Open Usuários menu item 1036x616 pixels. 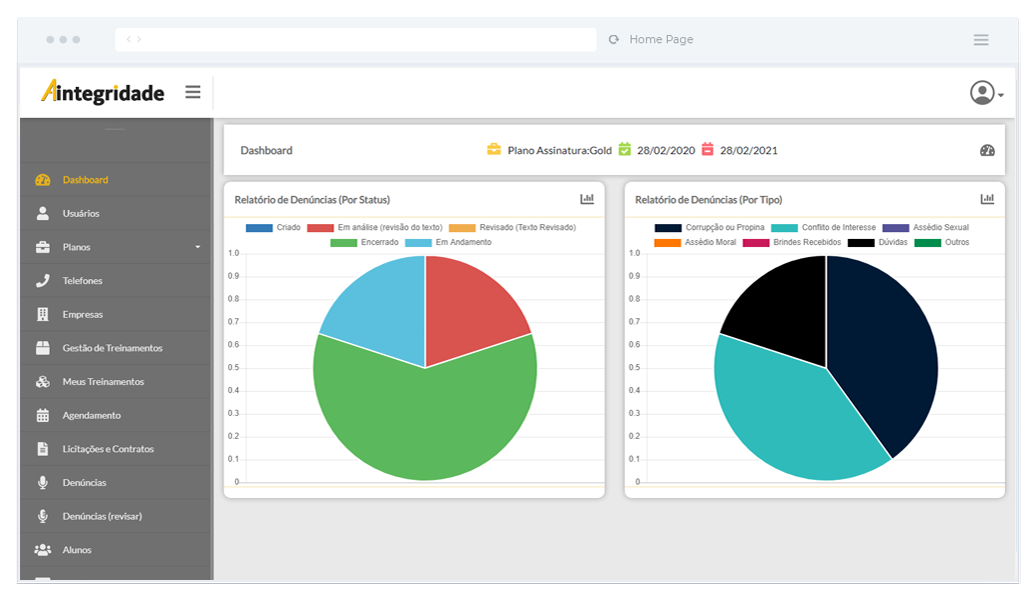(116, 213)
